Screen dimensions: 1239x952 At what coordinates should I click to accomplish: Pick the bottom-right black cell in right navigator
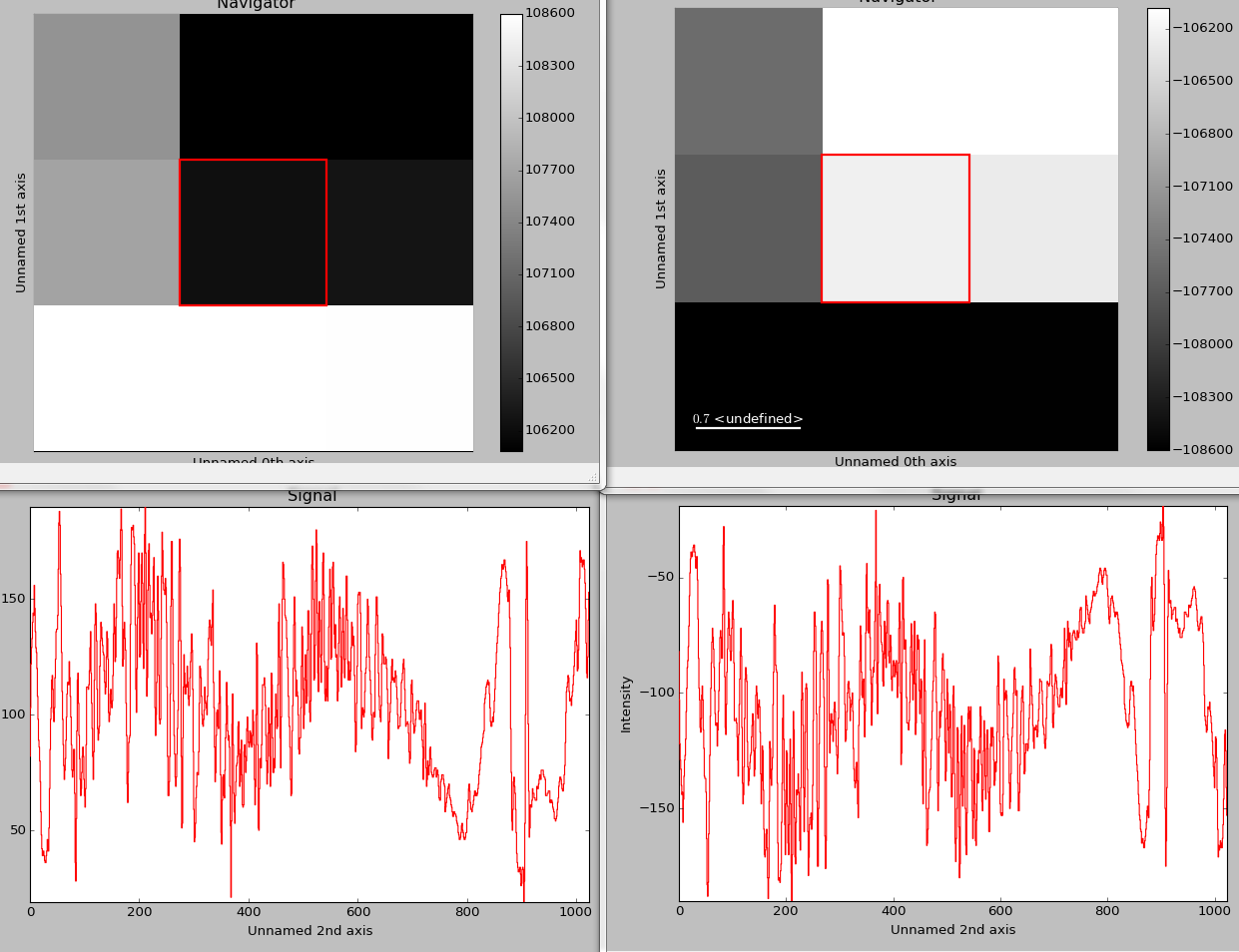point(1043,375)
